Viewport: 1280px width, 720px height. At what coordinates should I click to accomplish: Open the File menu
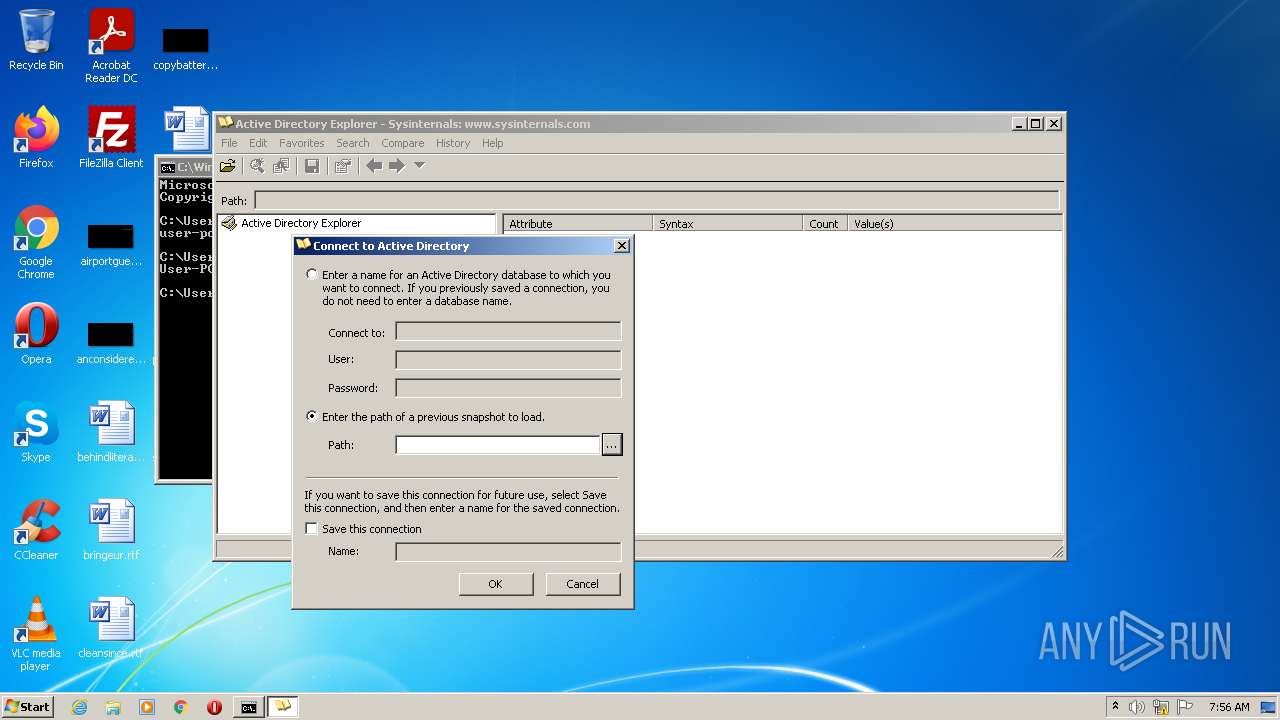pyautogui.click(x=229, y=143)
